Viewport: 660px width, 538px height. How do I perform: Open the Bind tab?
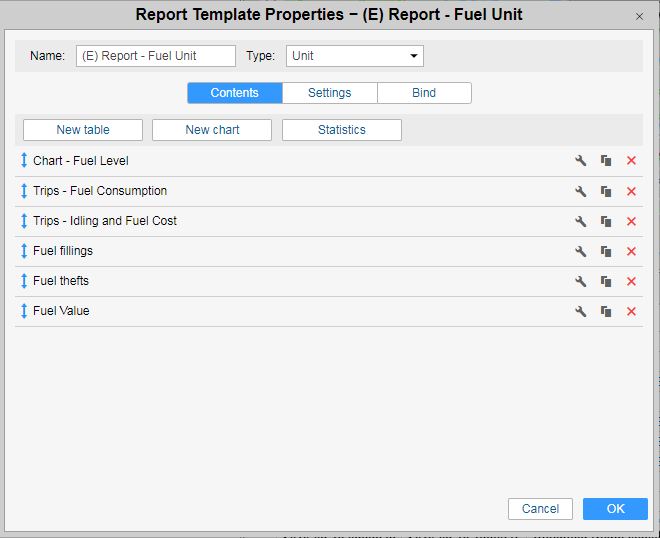[x=424, y=93]
